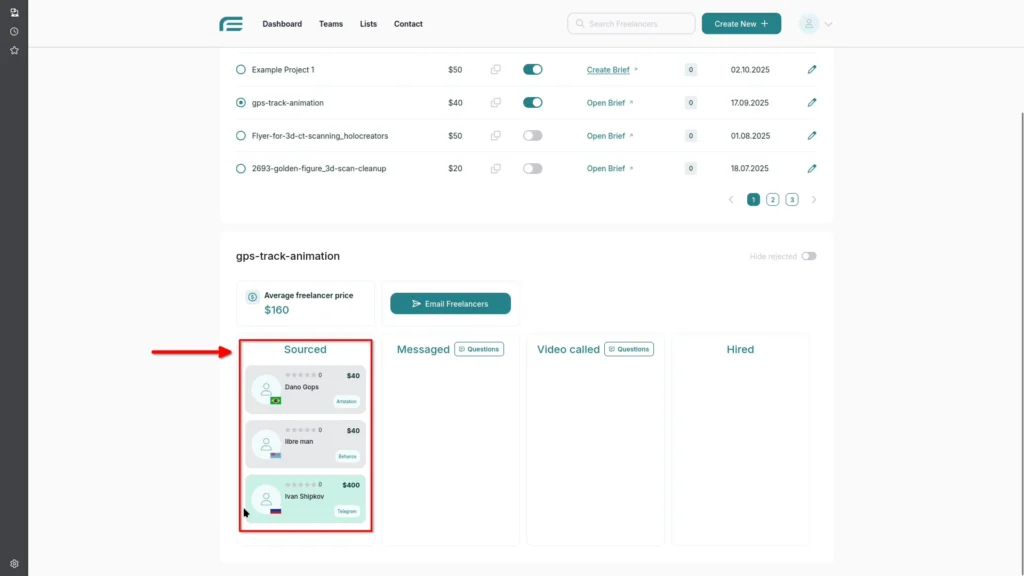The image size is (1024, 576).
Task: Open Ivan Shipkov freelancer card
Action: (305, 498)
